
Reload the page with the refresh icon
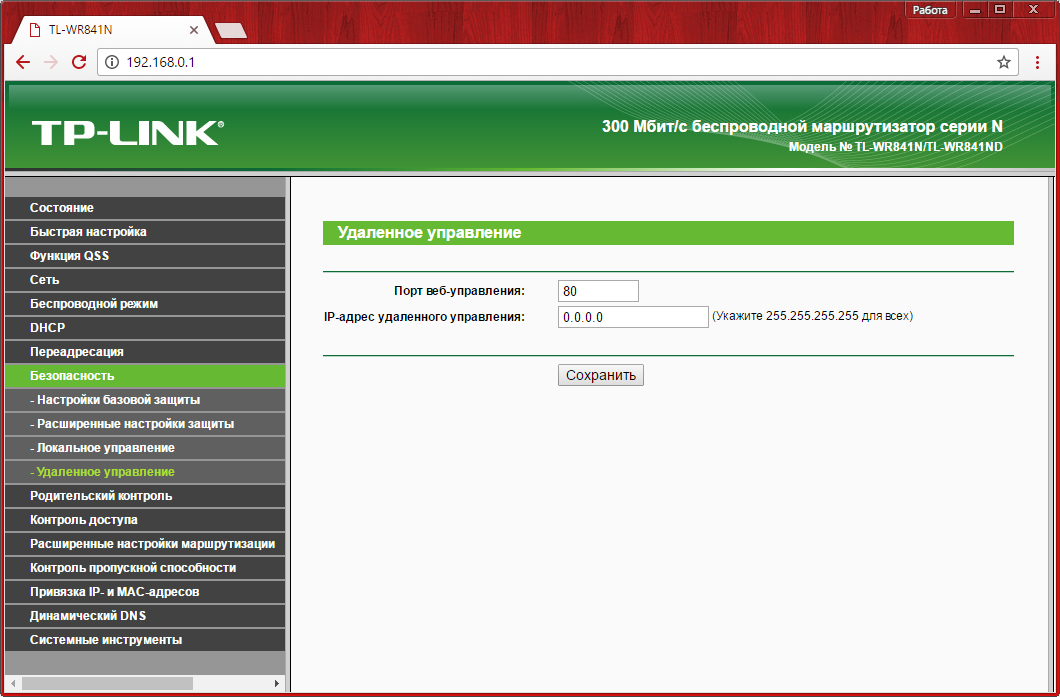(x=79, y=62)
